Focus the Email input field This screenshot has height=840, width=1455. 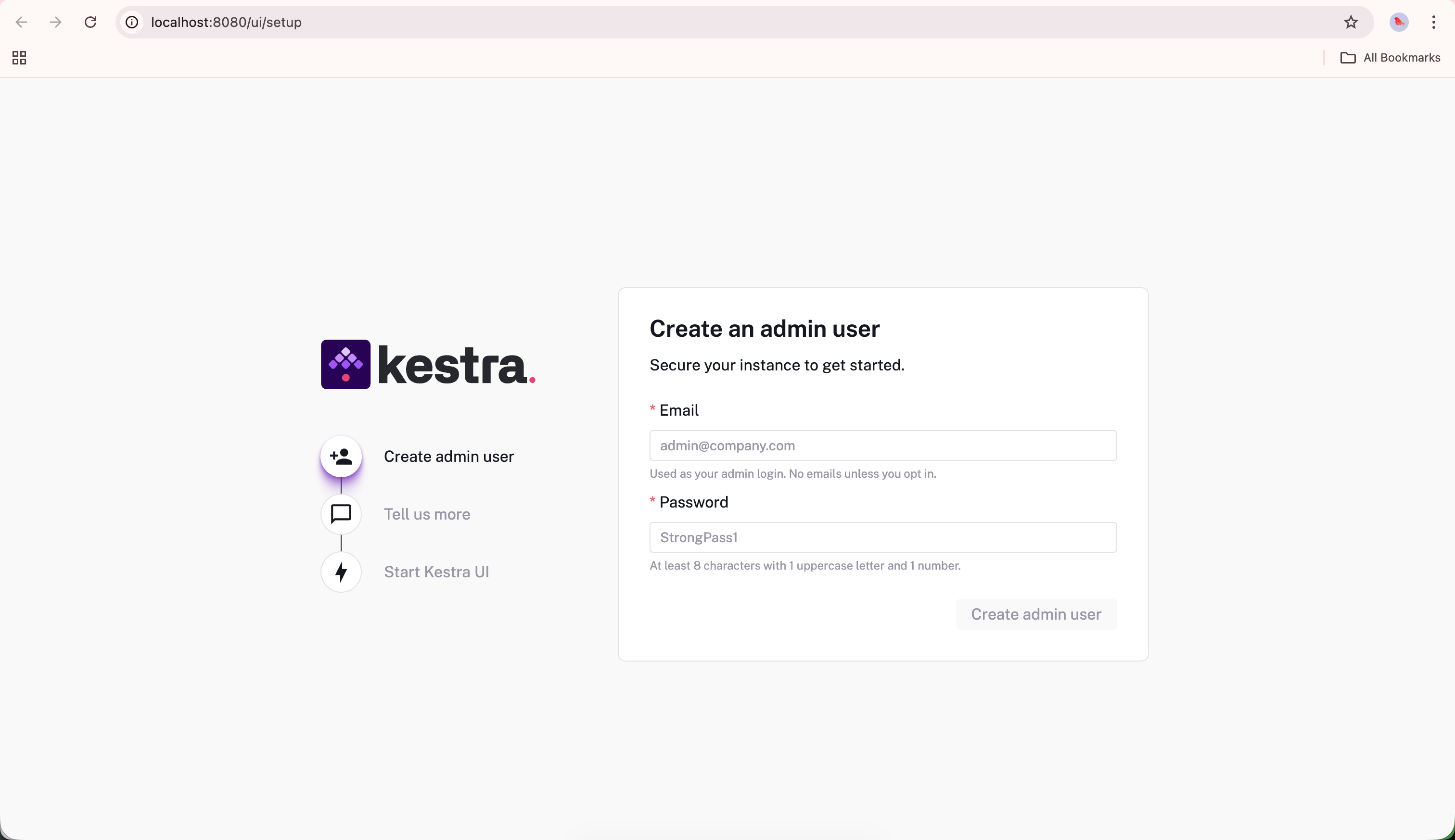pos(883,445)
